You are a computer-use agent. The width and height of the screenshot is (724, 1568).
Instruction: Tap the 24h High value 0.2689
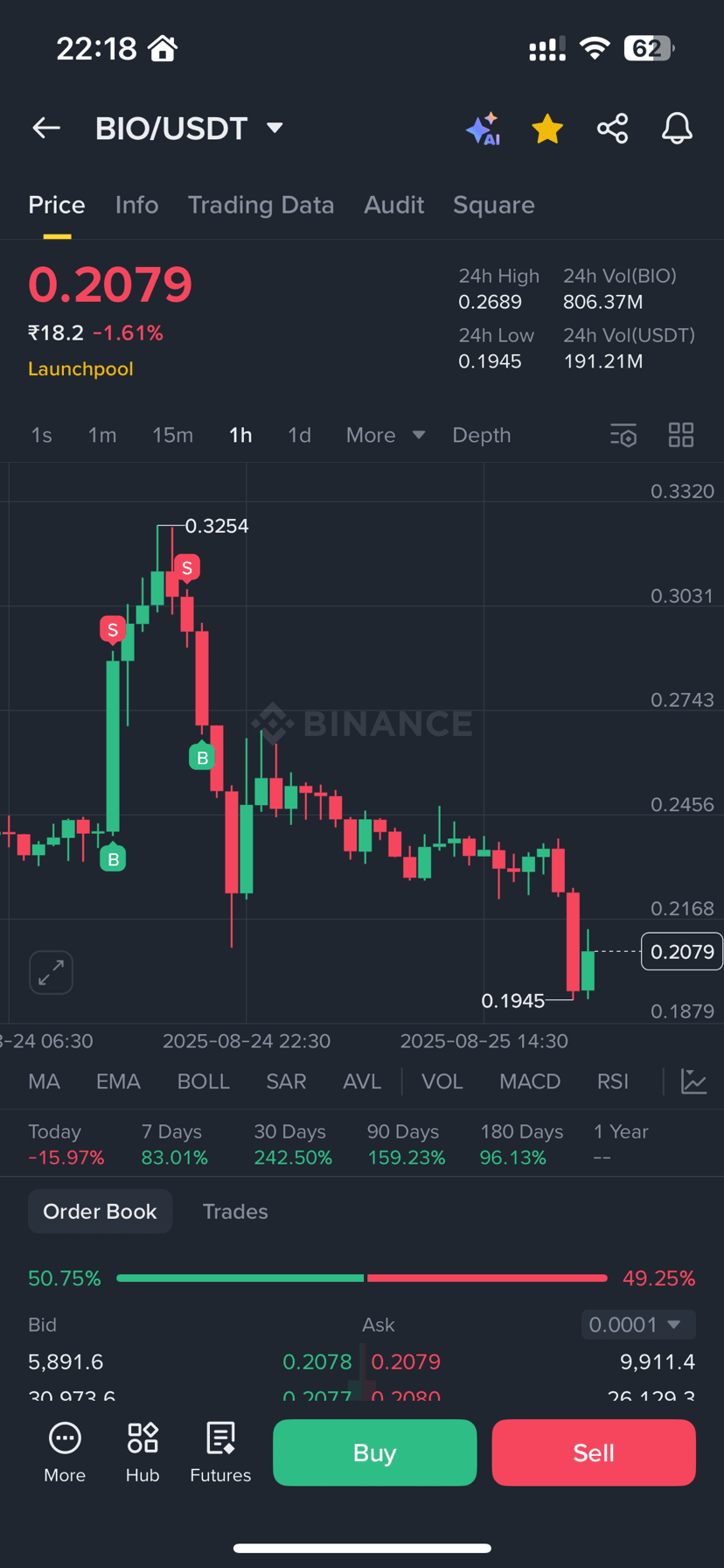(x=490, y=302)
